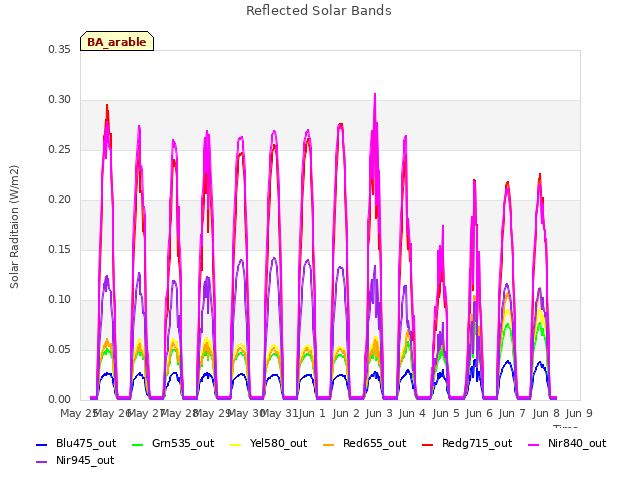Toggle the Nir840_out legend entry
Screen dimensions: 640x480
567,444
